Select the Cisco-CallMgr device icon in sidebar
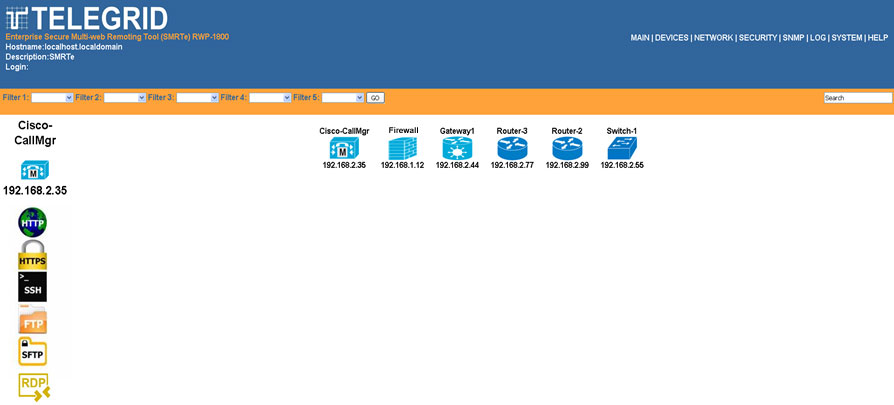The width and height of the screenshot is (894, 405). (34, 170)
